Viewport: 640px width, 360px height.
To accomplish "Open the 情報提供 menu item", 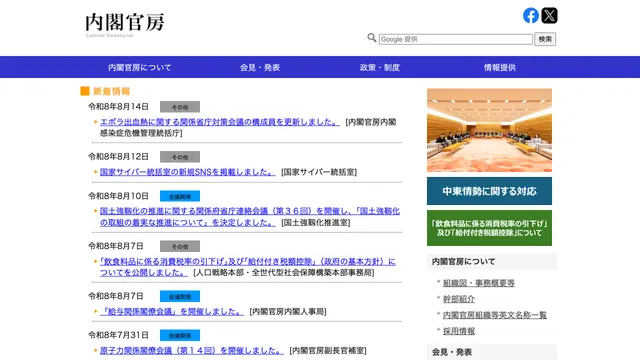I will [x=500, y=67].
